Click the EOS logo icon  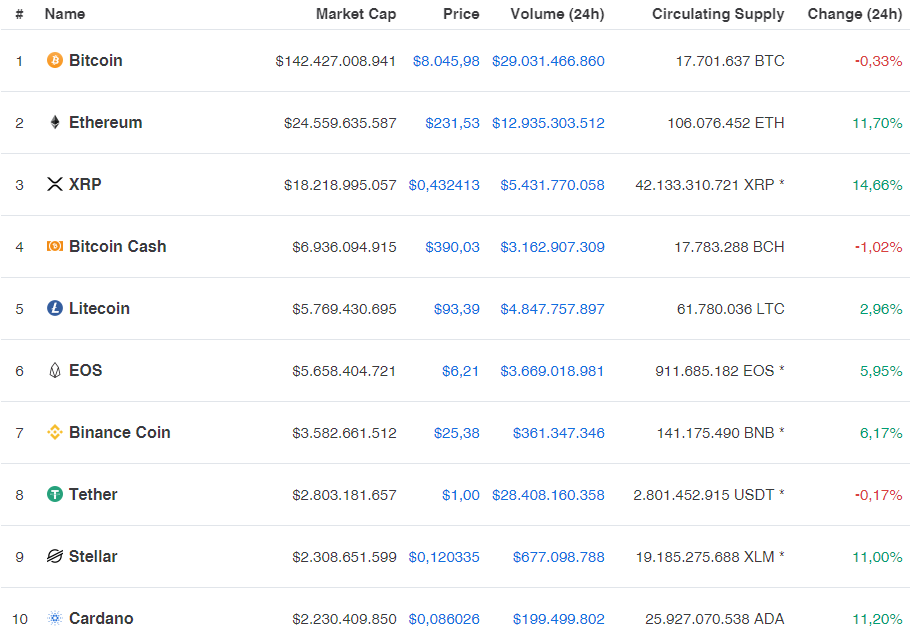(55, 370)
